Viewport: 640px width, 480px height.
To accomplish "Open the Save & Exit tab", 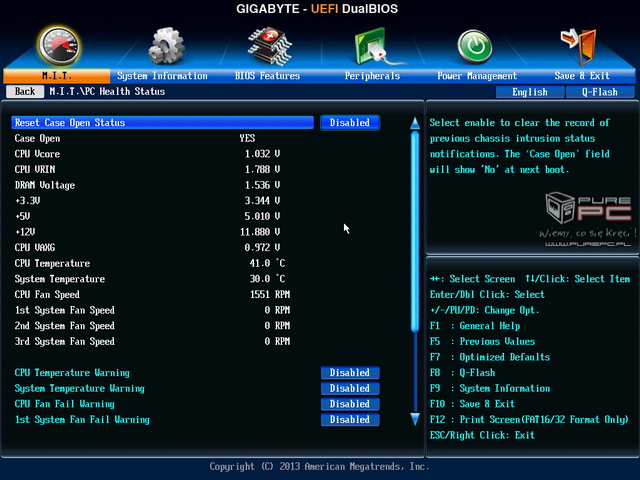I will pos(582,76).
